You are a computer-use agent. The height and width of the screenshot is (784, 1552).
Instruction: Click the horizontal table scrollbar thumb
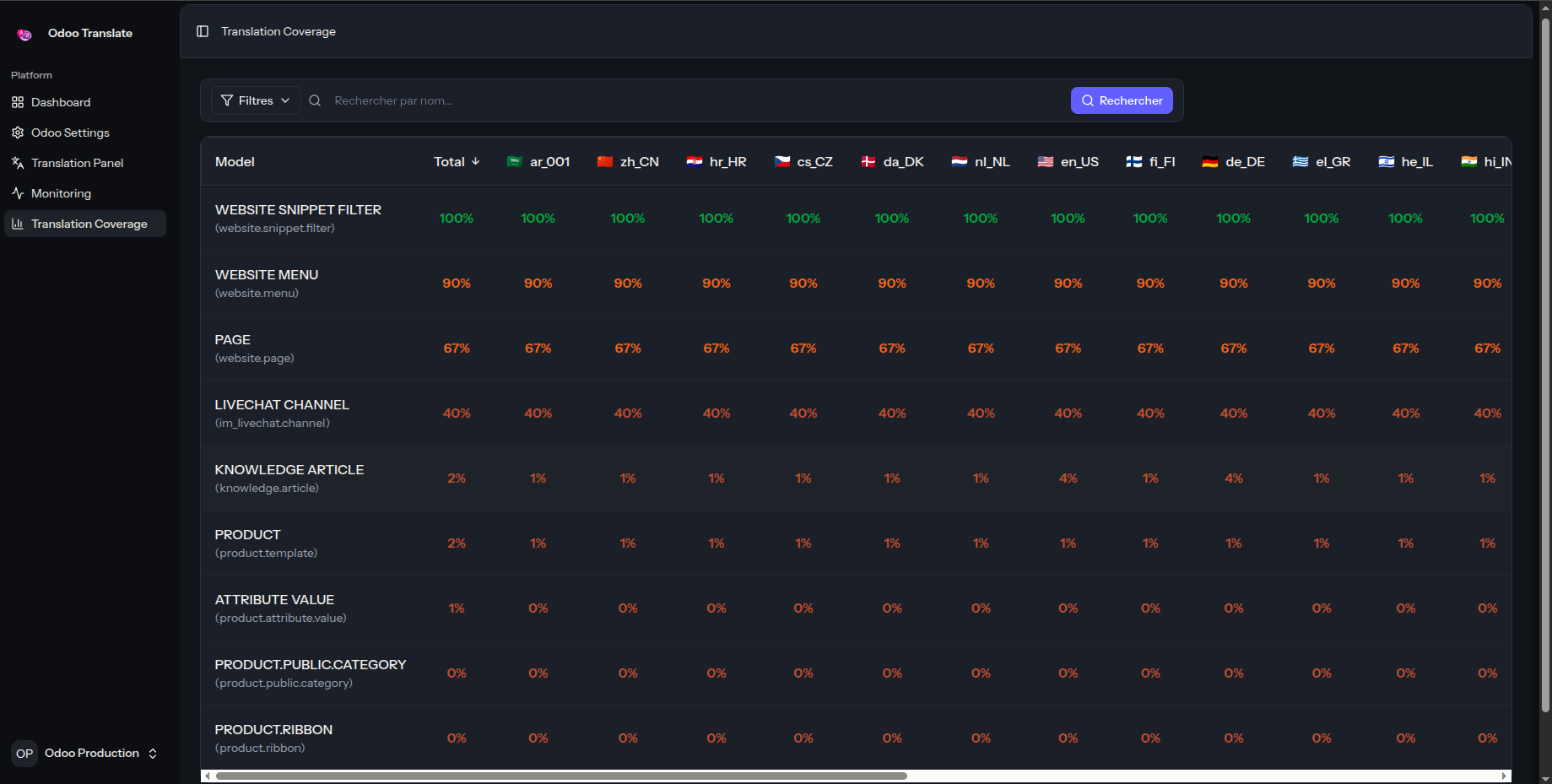(561, 776)
